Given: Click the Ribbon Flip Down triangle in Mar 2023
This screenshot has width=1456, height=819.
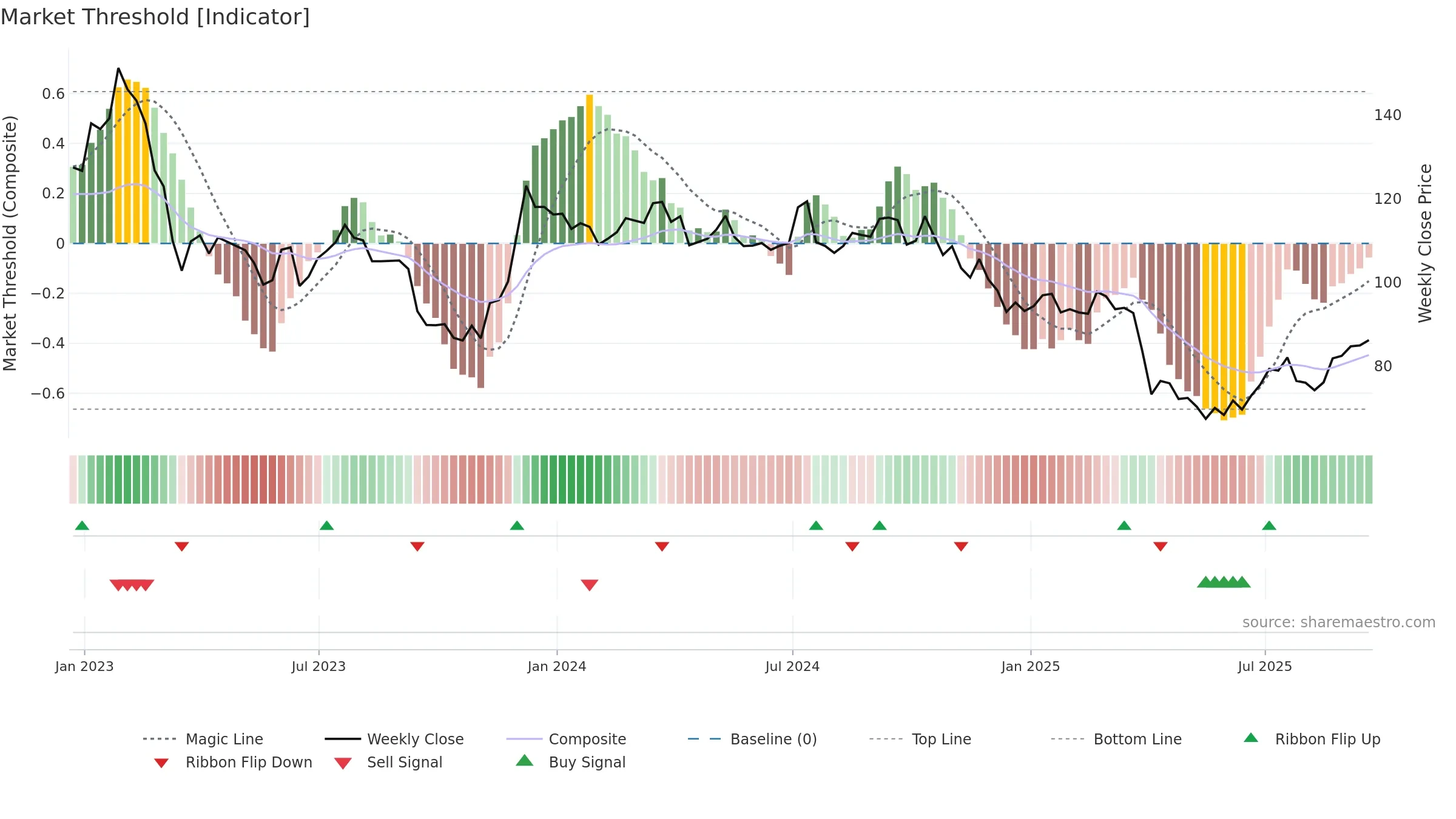Looking at the screenshot, I should pyautogui.click(x=181, y=547).
